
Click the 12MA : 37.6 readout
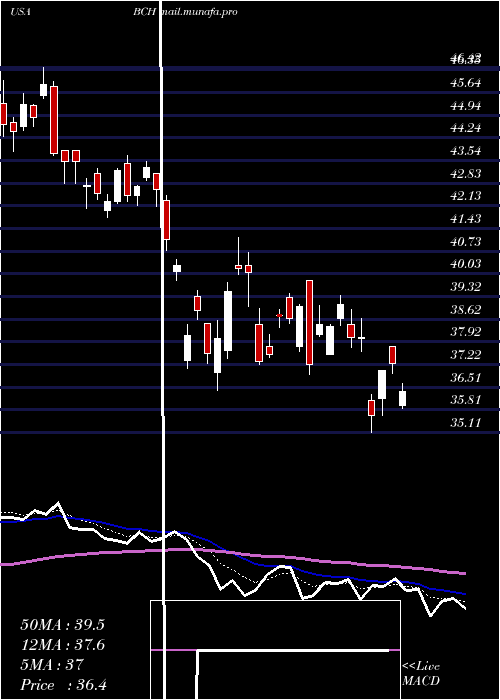62,645
